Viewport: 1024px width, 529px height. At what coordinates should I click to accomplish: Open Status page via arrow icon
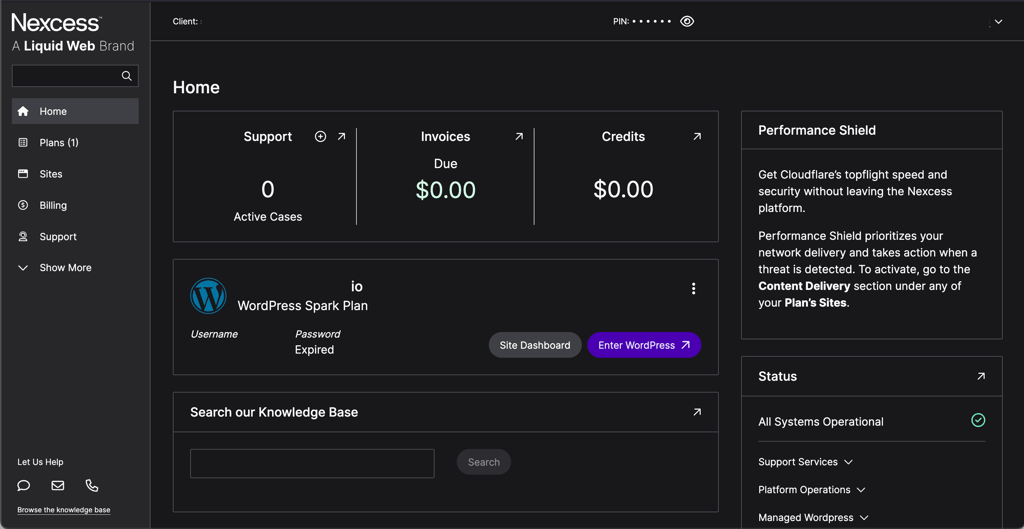[x=980, y=376]
